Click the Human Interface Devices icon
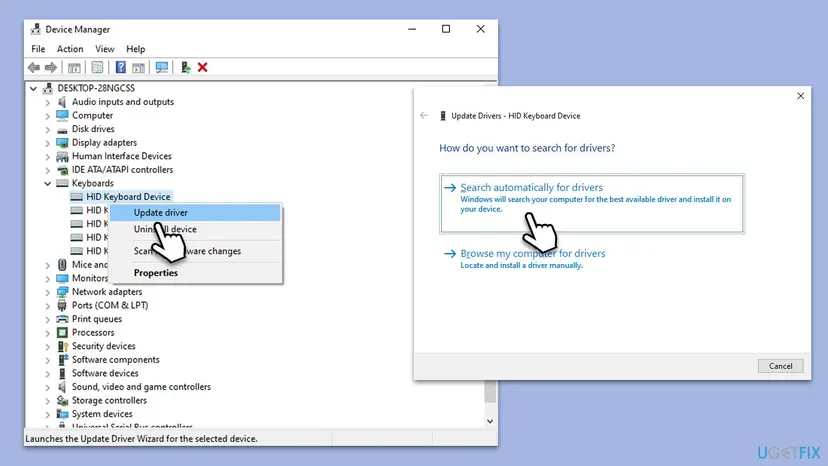This screenshot has width=828, height=466. [x=62, y=156]
